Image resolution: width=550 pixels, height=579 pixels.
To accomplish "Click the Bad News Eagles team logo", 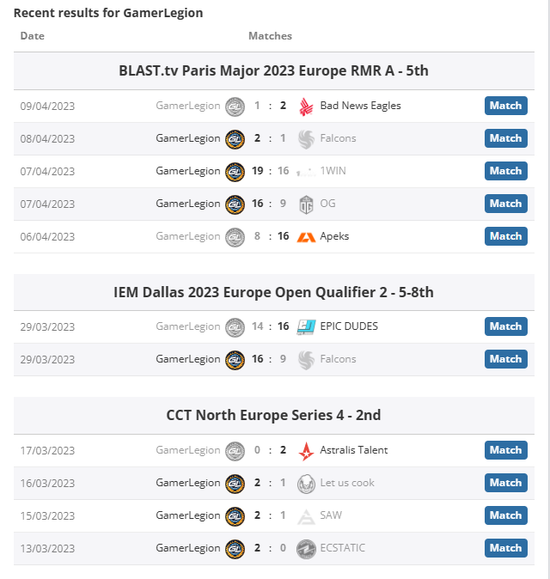I will tap(306, 107).
